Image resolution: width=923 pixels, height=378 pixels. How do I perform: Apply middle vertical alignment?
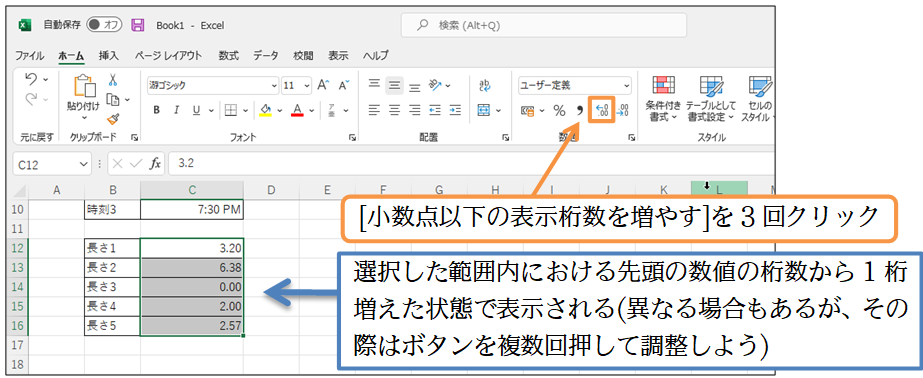[394, 85]
